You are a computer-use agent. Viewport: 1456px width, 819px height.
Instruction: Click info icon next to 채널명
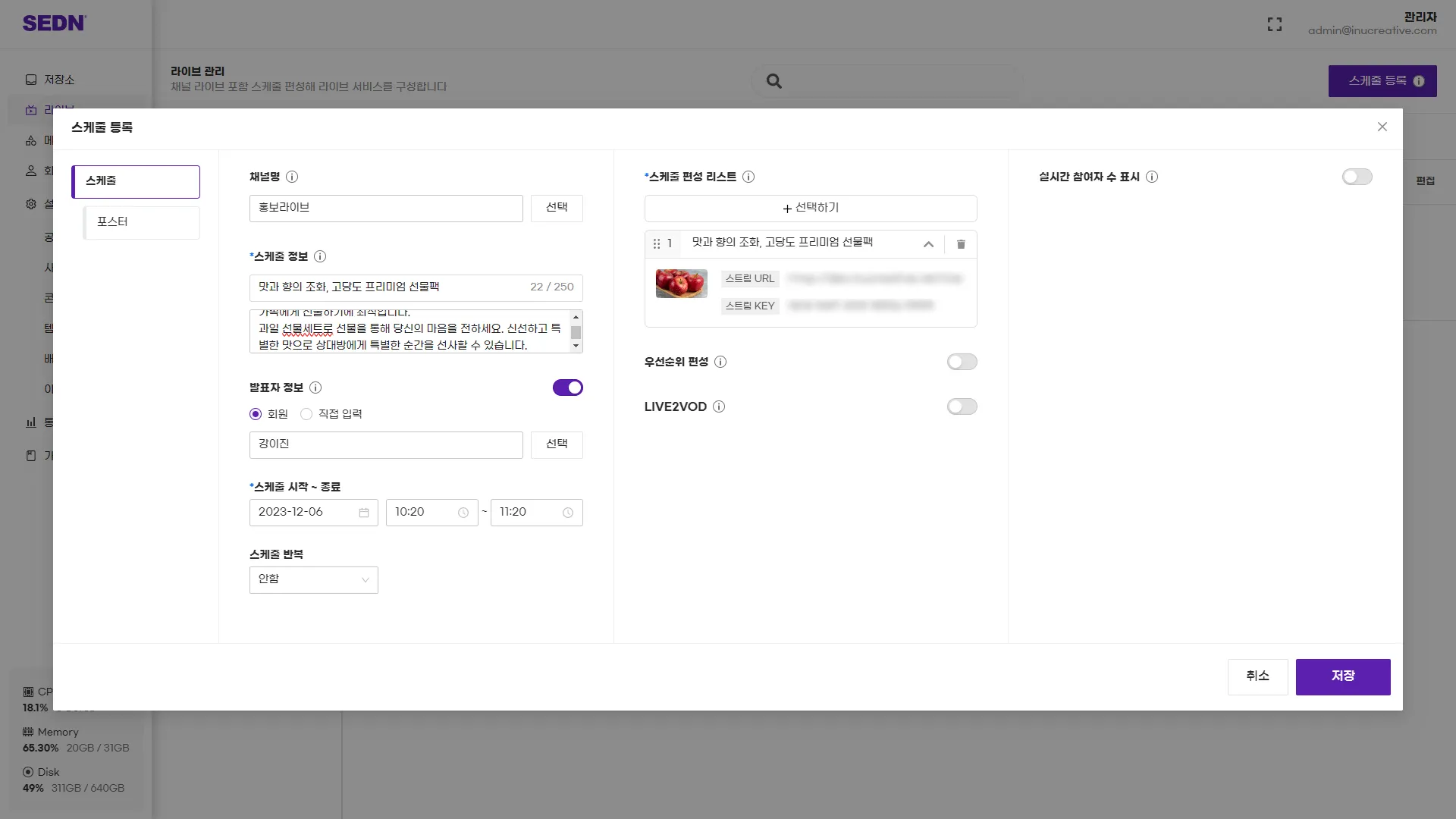pyautogui.click(x=292, y=177)
